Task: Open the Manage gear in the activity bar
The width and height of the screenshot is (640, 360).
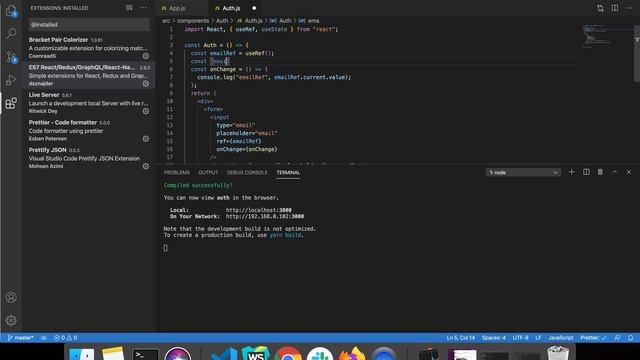Action: coord(11,320)
